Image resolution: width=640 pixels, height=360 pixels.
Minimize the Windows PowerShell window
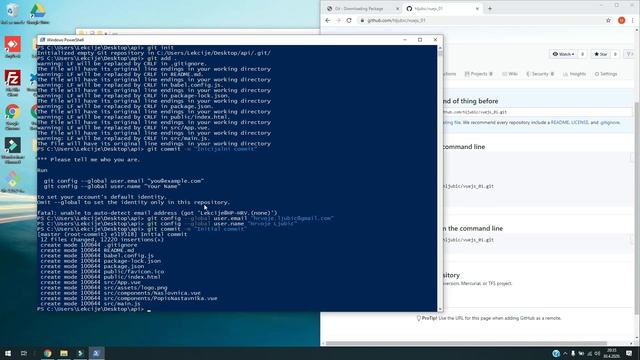405,40
